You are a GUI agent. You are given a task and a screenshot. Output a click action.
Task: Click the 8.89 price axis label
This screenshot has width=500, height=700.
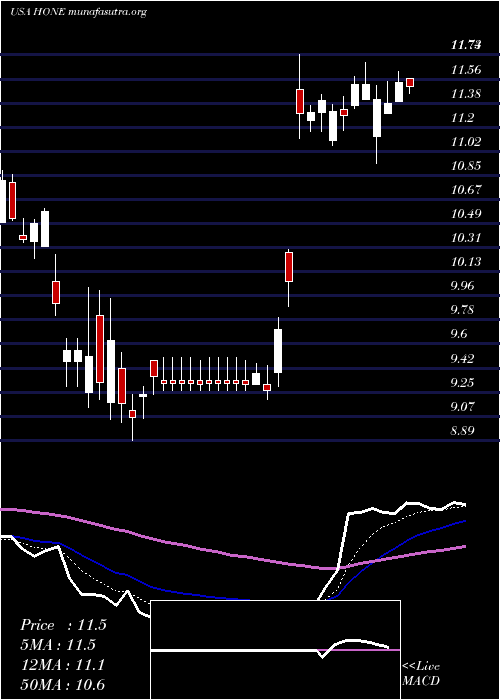tap(462, 431)
